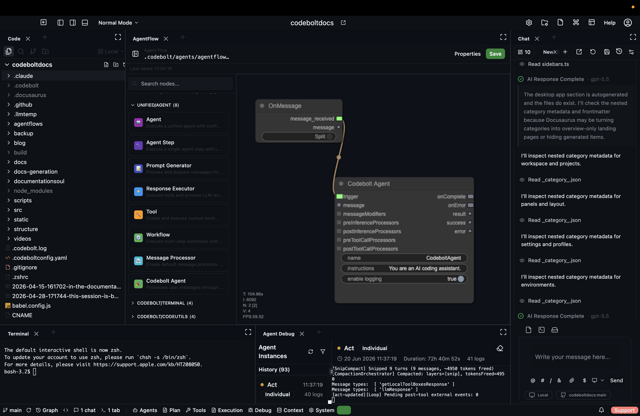Maximize the Chat panel
This screenshot has width=640, height=416.
(x=633, y=37)
